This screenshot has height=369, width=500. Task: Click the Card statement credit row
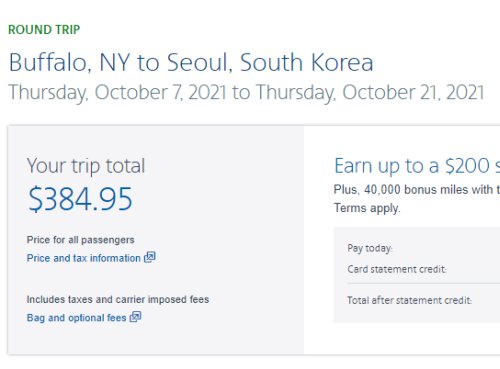click(423, 269)
